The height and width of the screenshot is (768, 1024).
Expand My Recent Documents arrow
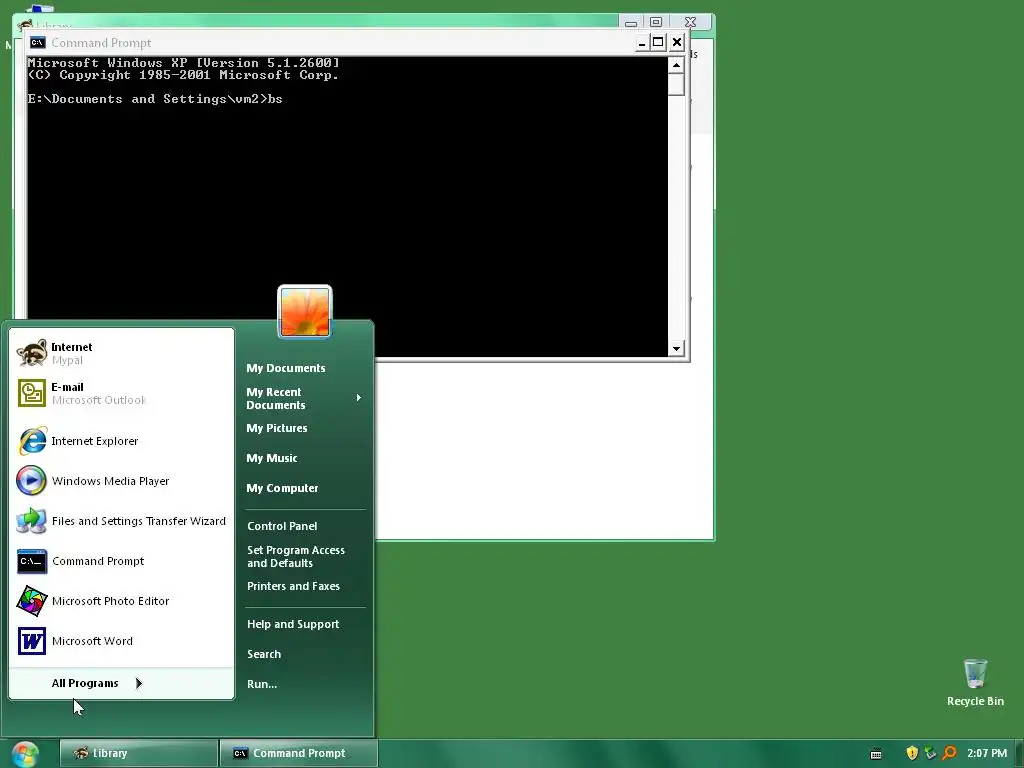coord(359,398)
